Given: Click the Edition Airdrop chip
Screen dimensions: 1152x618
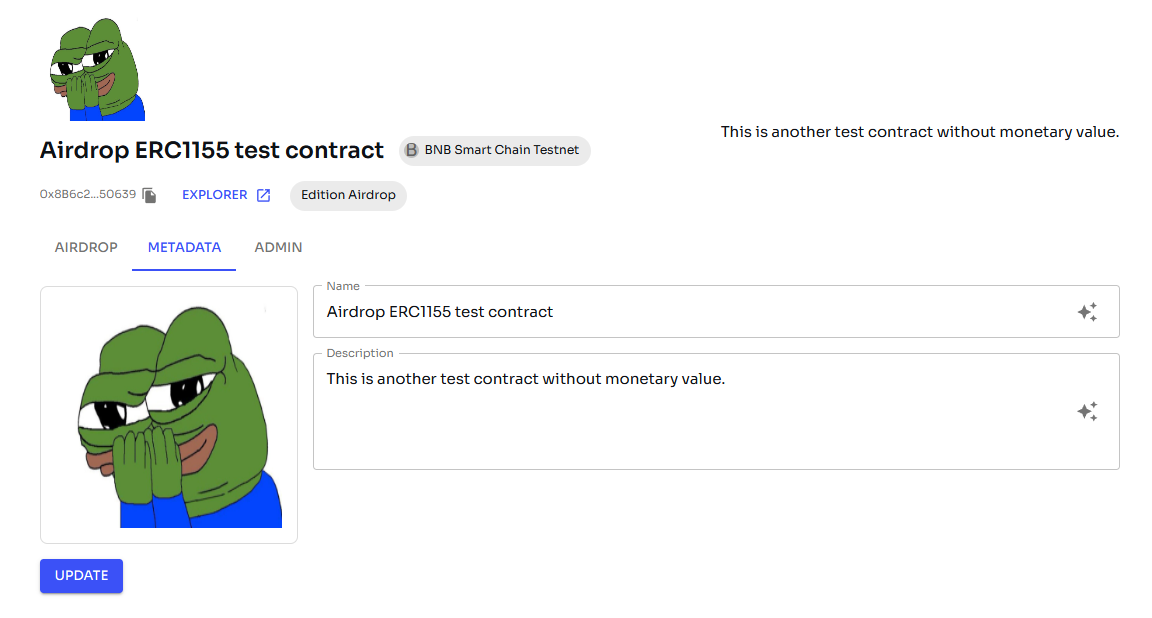Looking at the screenshot, I should point(348,195).
